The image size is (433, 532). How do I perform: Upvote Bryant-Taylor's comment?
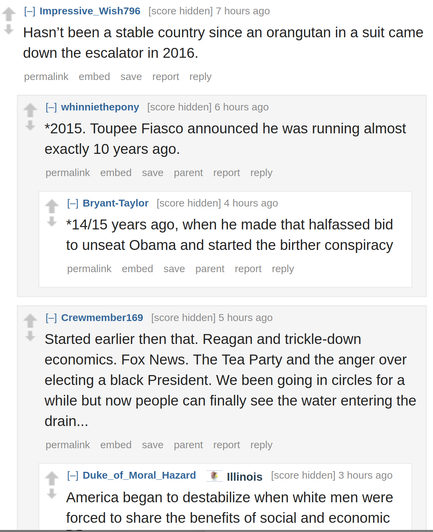pos(52,206)
